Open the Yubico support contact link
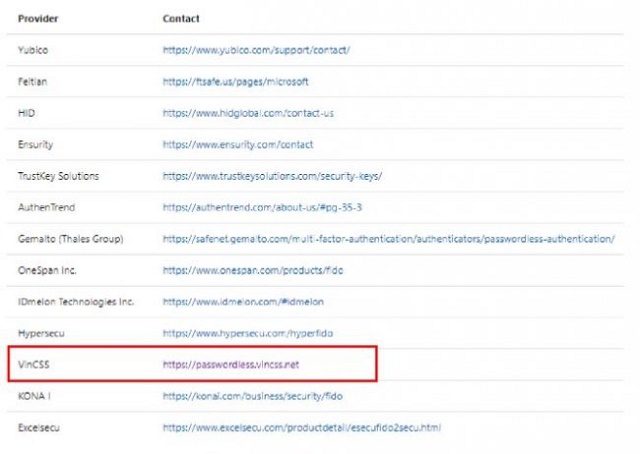The width and height of the screenshot is (640, 454). 256,50
